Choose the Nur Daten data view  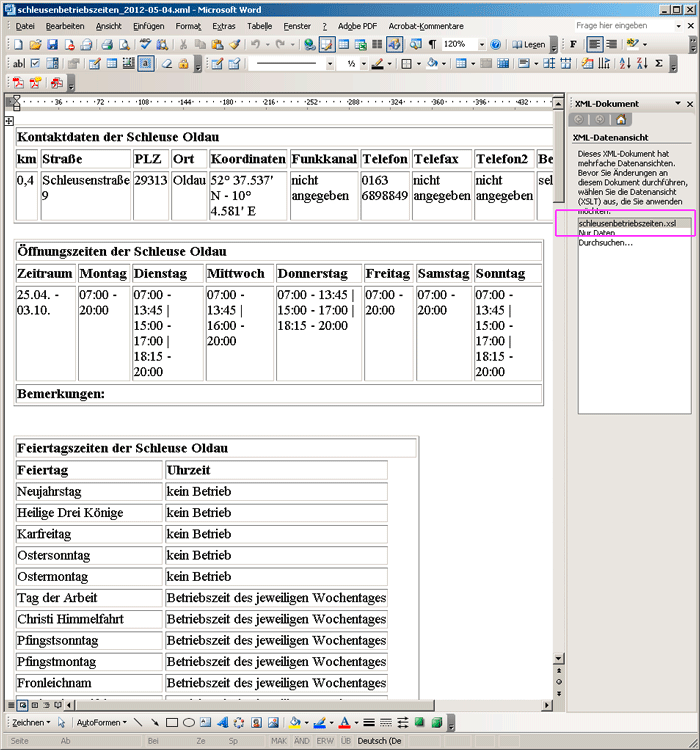[597, 233]
